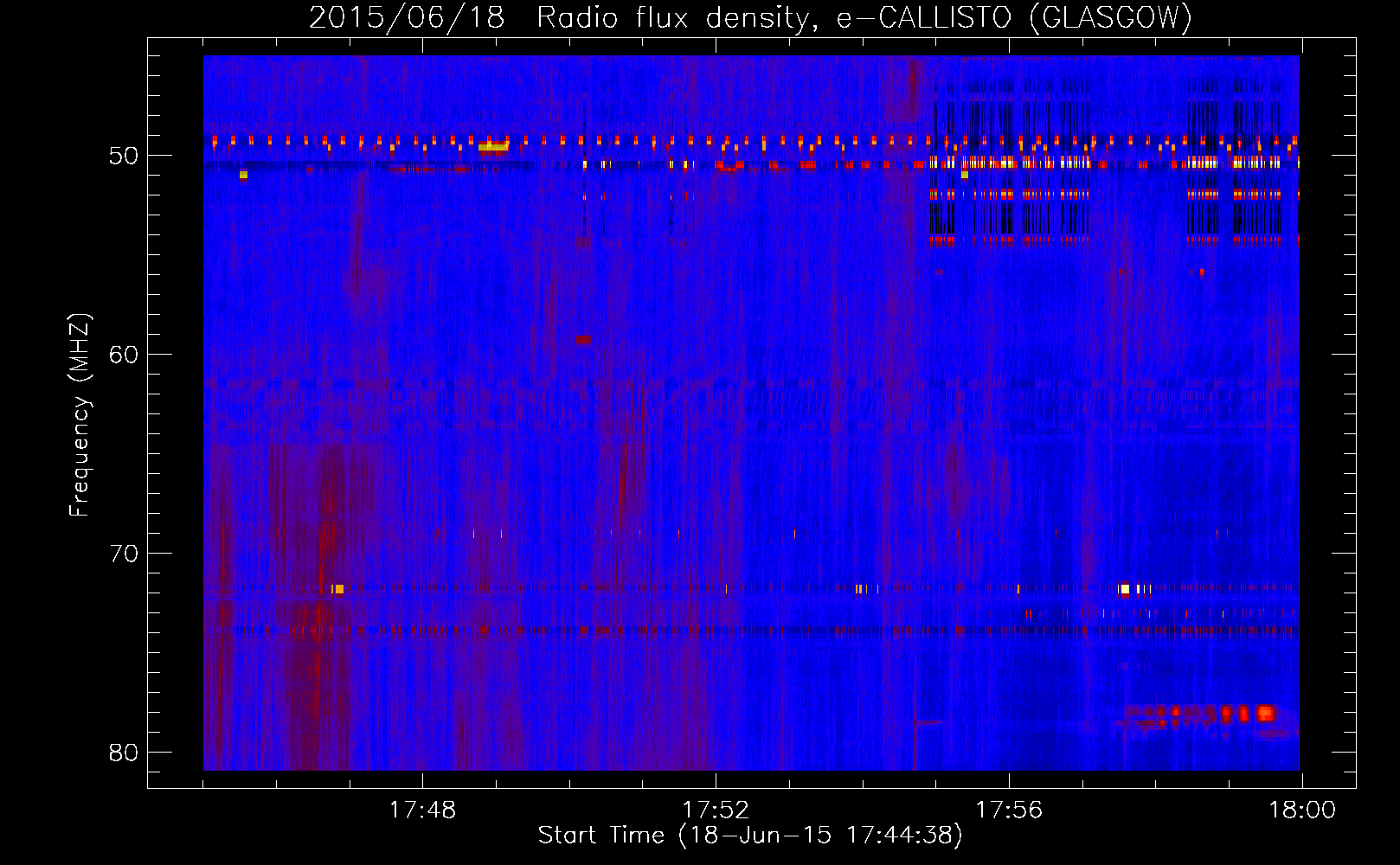Click the largest red burst near 78 MHz
This screenshot has height=865, width=1400.
pos(1266,714)
